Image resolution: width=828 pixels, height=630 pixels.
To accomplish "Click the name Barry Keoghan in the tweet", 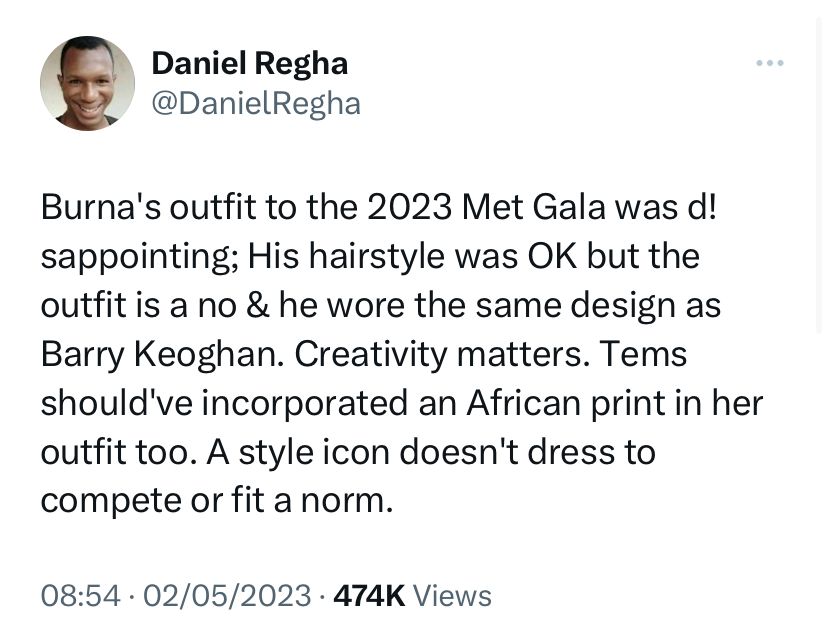I will point(159,355).
